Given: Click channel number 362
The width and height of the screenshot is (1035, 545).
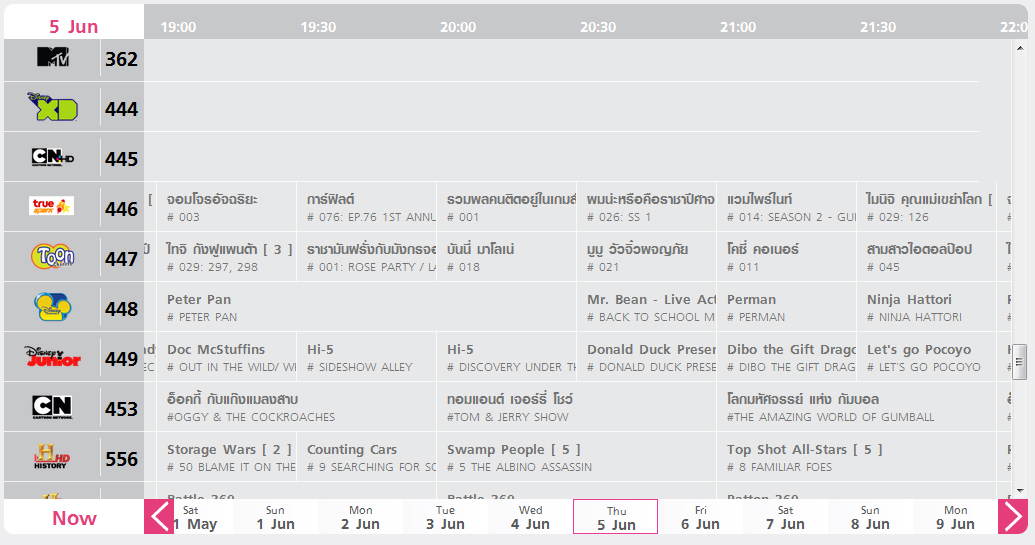Looking at the screenshot, I should point(121,59).
